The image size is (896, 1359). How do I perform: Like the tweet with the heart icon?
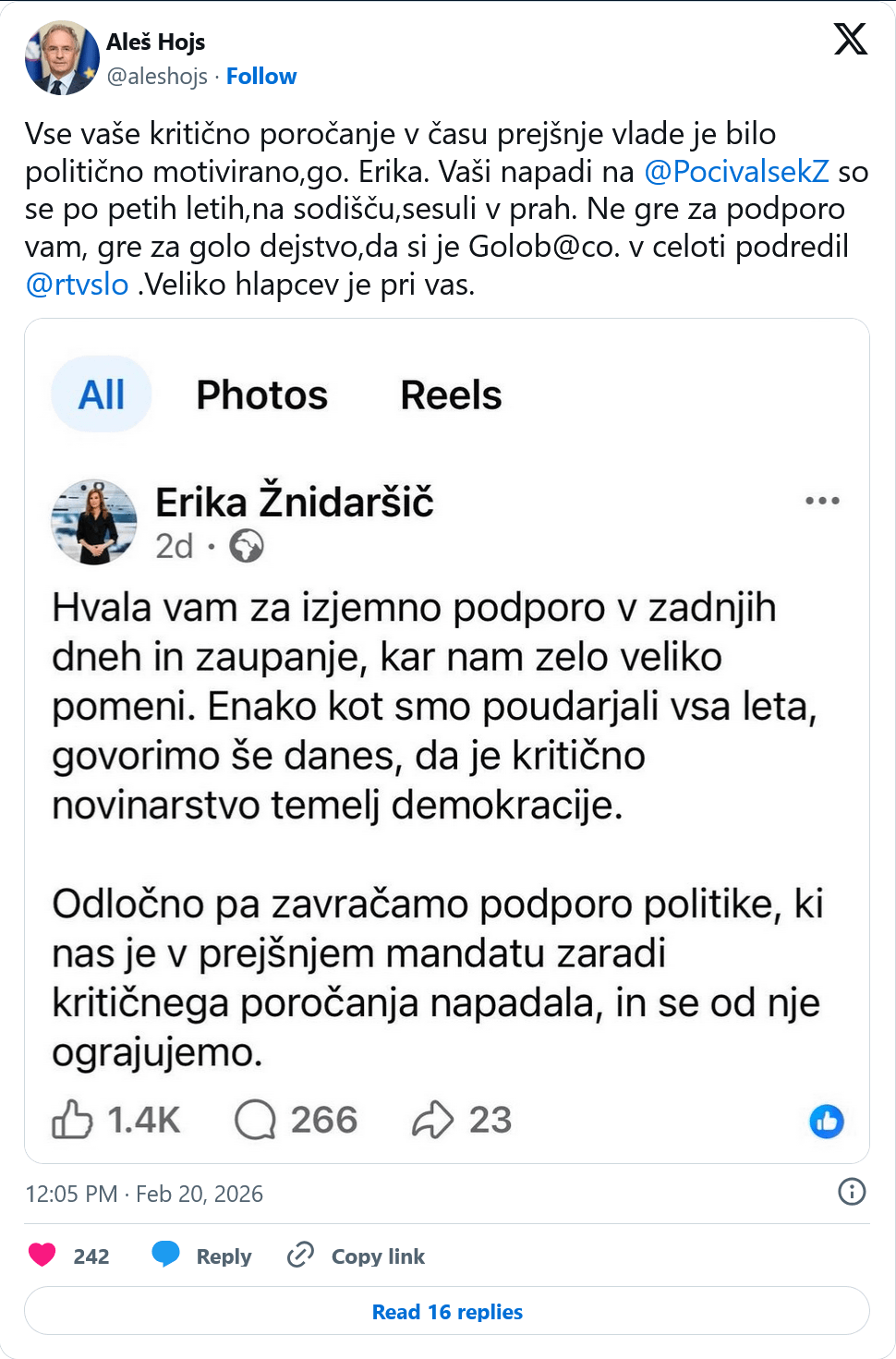point(42,1255)
